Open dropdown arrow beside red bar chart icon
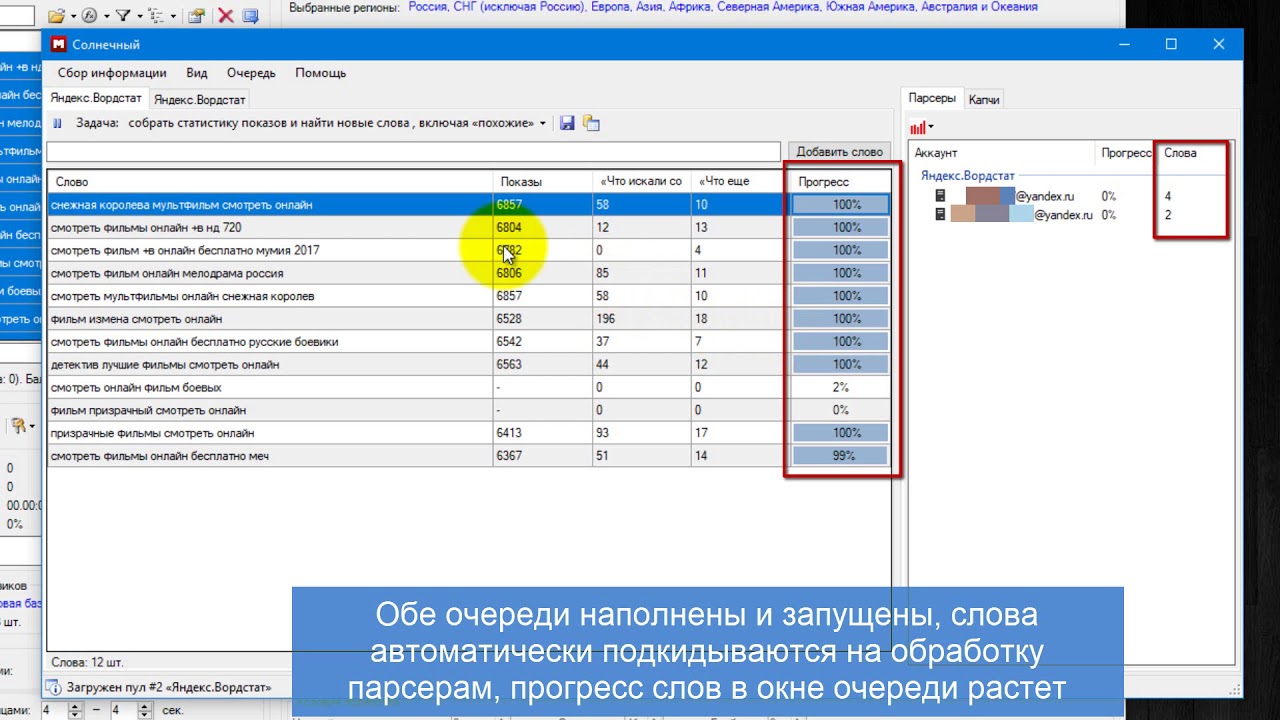Viewport: 1280px width, 720px height. pyautogui.click(x=931, y=127)
